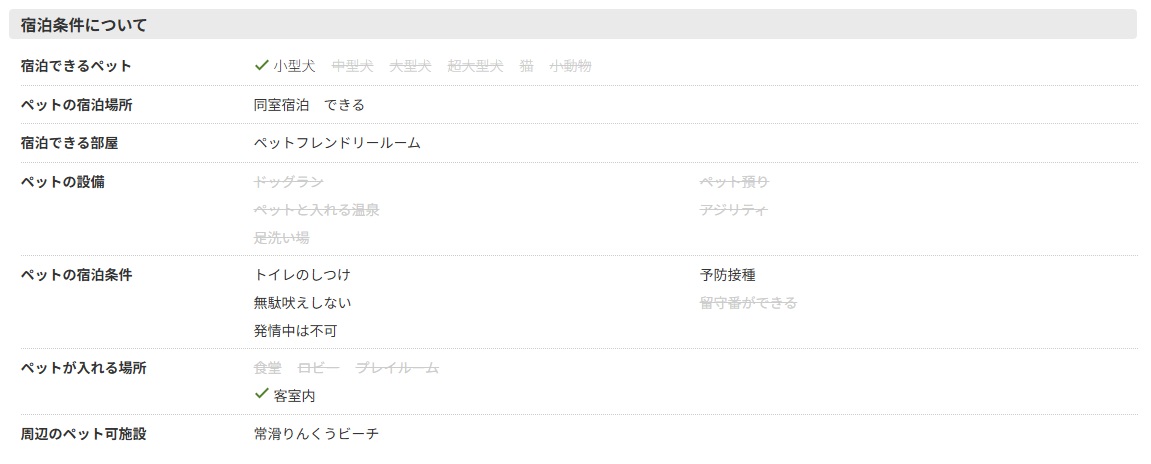The image size is (1151, 464).
Task: Open the 常滑りんくうビーチ nearby facility
Action: (316, 434)
